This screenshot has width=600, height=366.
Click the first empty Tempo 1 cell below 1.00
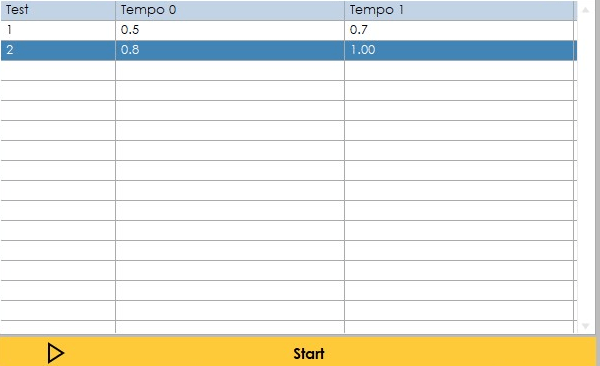pyautogui.click(x=459, y=70)
